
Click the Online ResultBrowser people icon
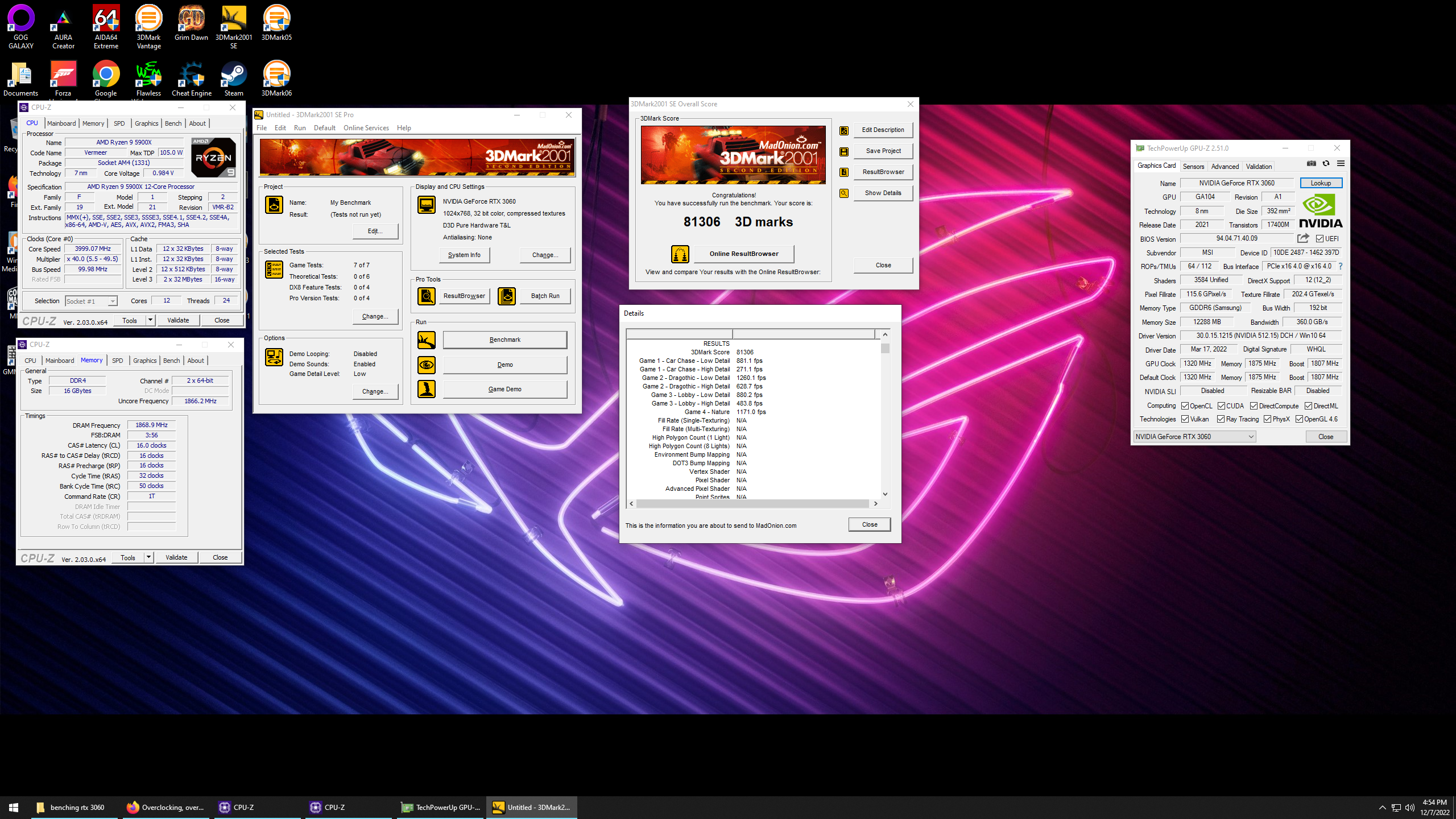(680, 254)
